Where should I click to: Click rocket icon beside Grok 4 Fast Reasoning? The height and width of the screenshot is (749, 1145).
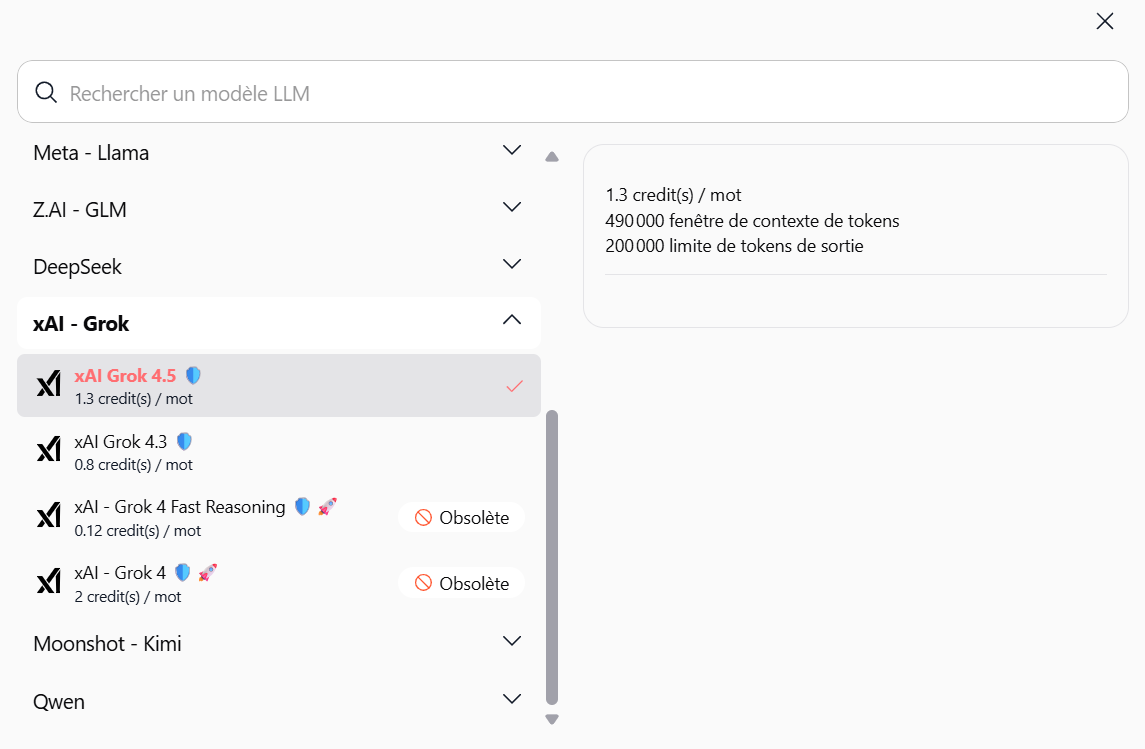point(327,506)
